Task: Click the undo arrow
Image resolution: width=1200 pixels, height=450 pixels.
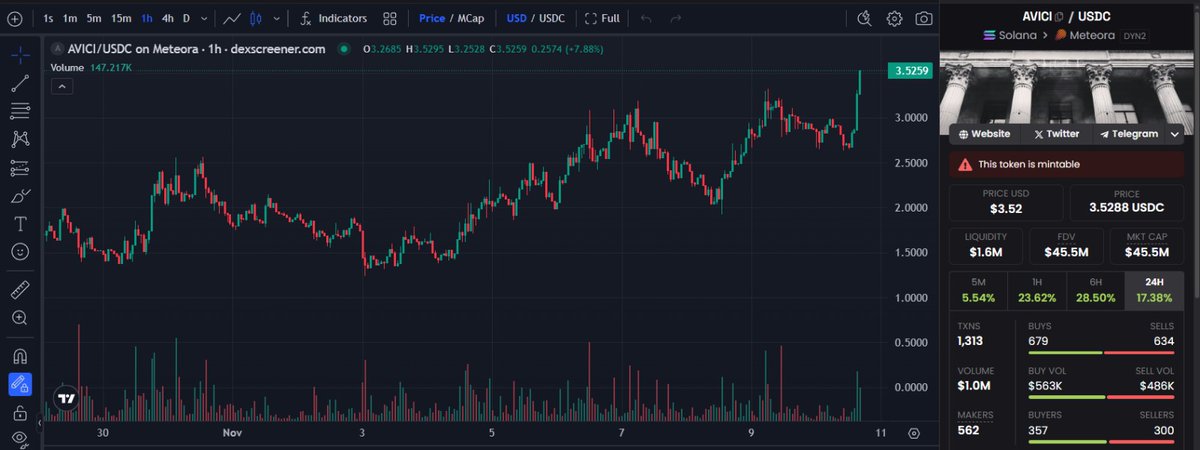Action: 646,18
